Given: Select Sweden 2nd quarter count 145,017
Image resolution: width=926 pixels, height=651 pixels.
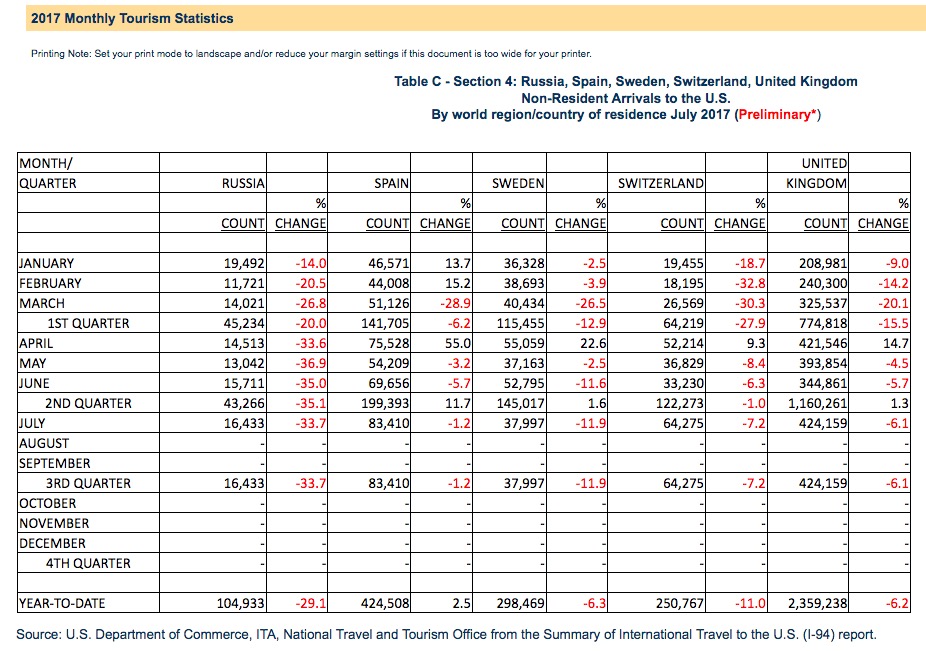Looking at the screenshot, I should click(520, 403).
